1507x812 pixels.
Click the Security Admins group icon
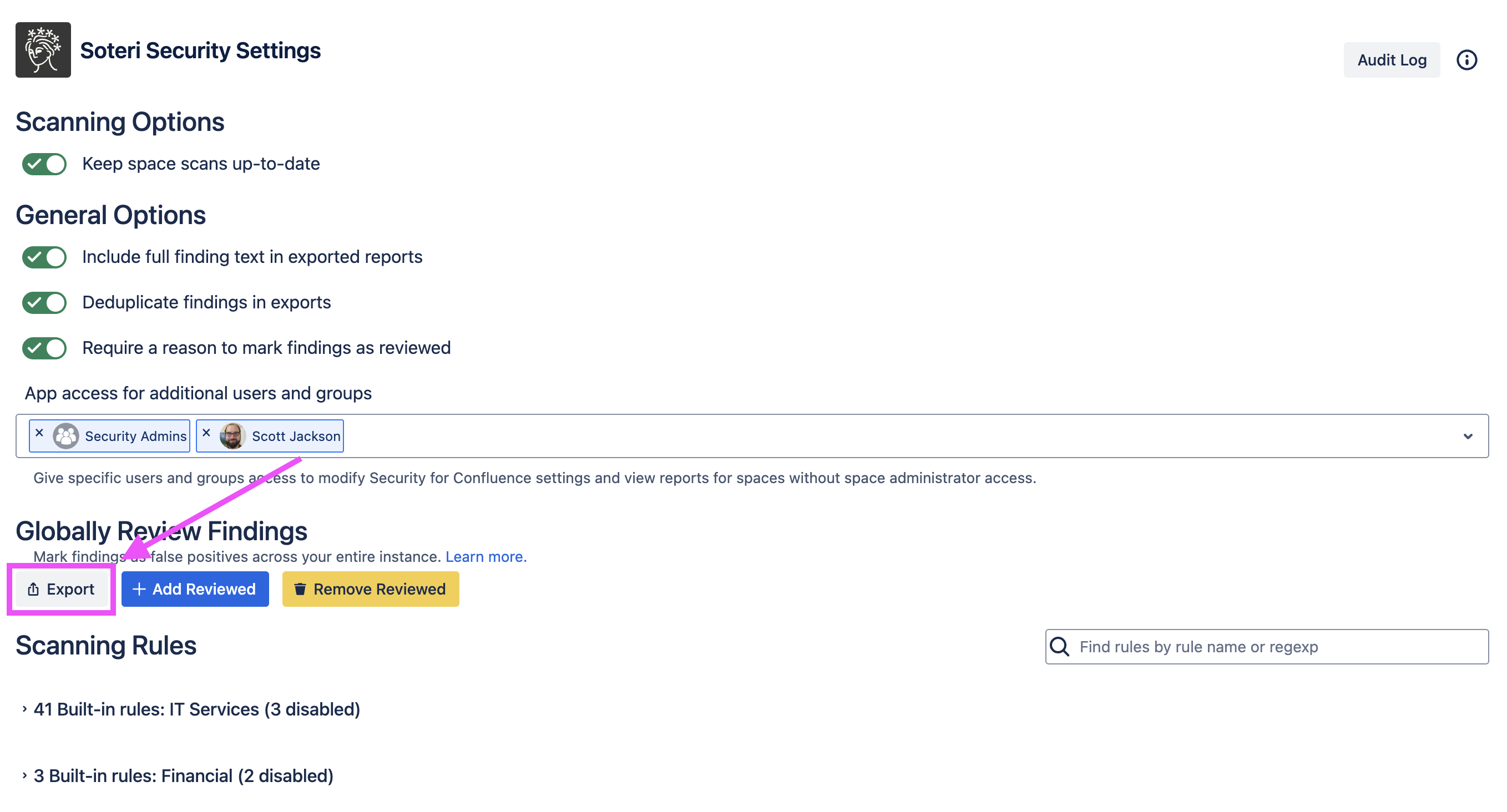[x=65, y=436]
